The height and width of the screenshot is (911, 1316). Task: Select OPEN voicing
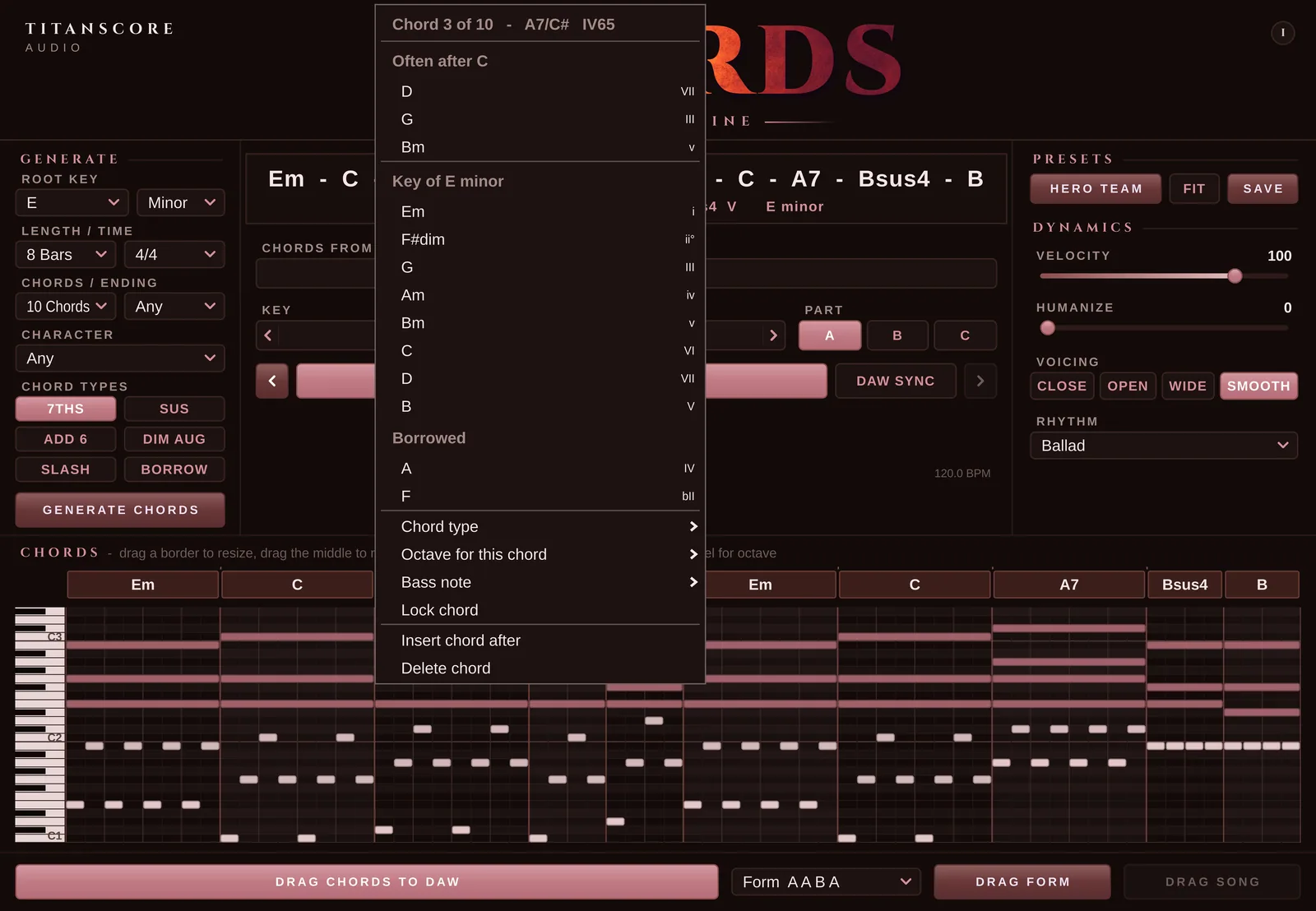coord(1128,386)
